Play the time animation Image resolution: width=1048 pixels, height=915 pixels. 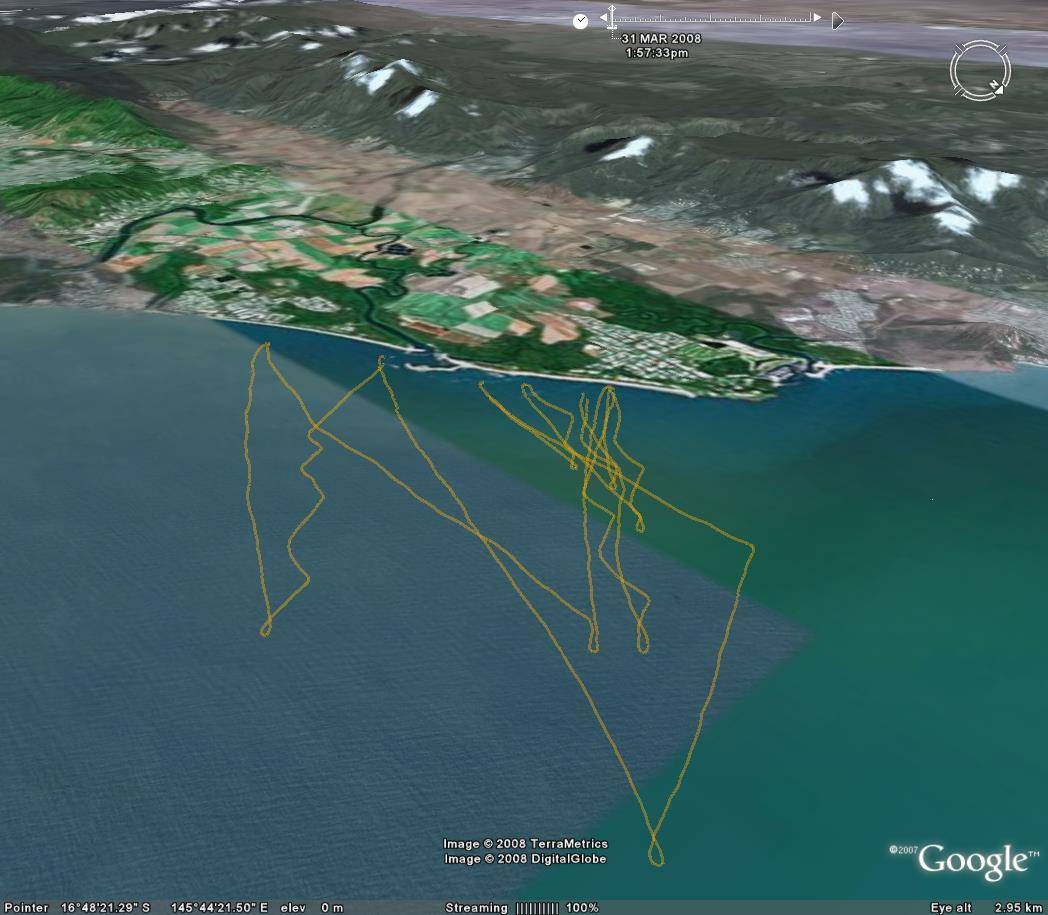(838, 21)
